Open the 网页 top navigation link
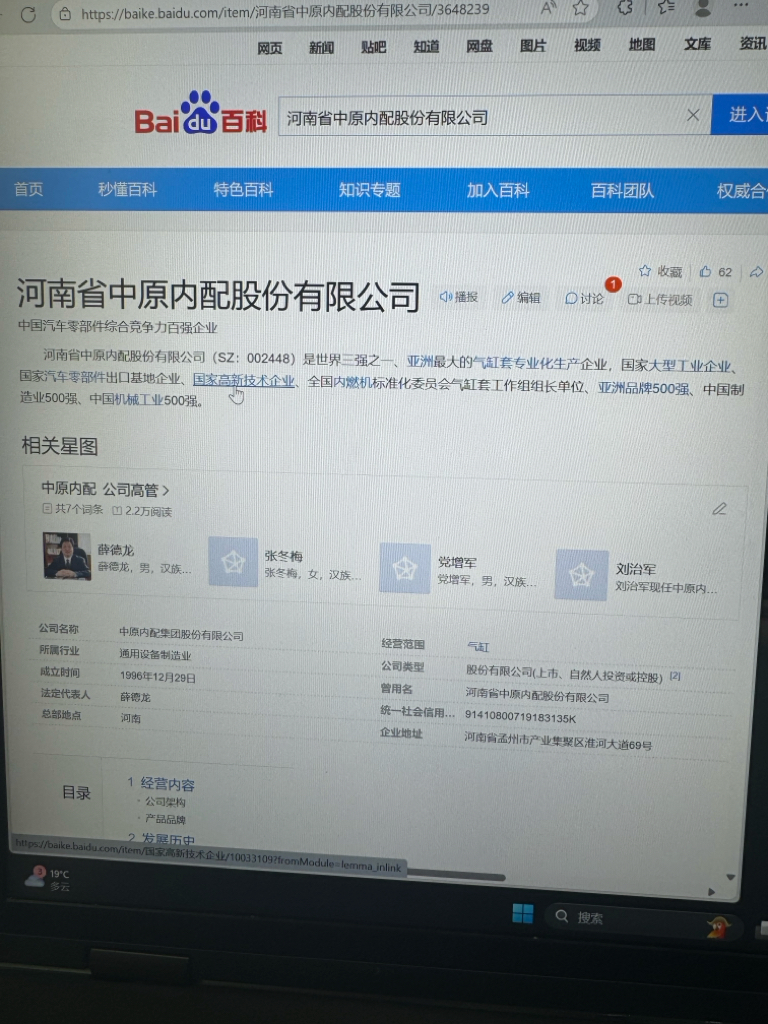Screen dimensions: 768x1024 [270, 48]
